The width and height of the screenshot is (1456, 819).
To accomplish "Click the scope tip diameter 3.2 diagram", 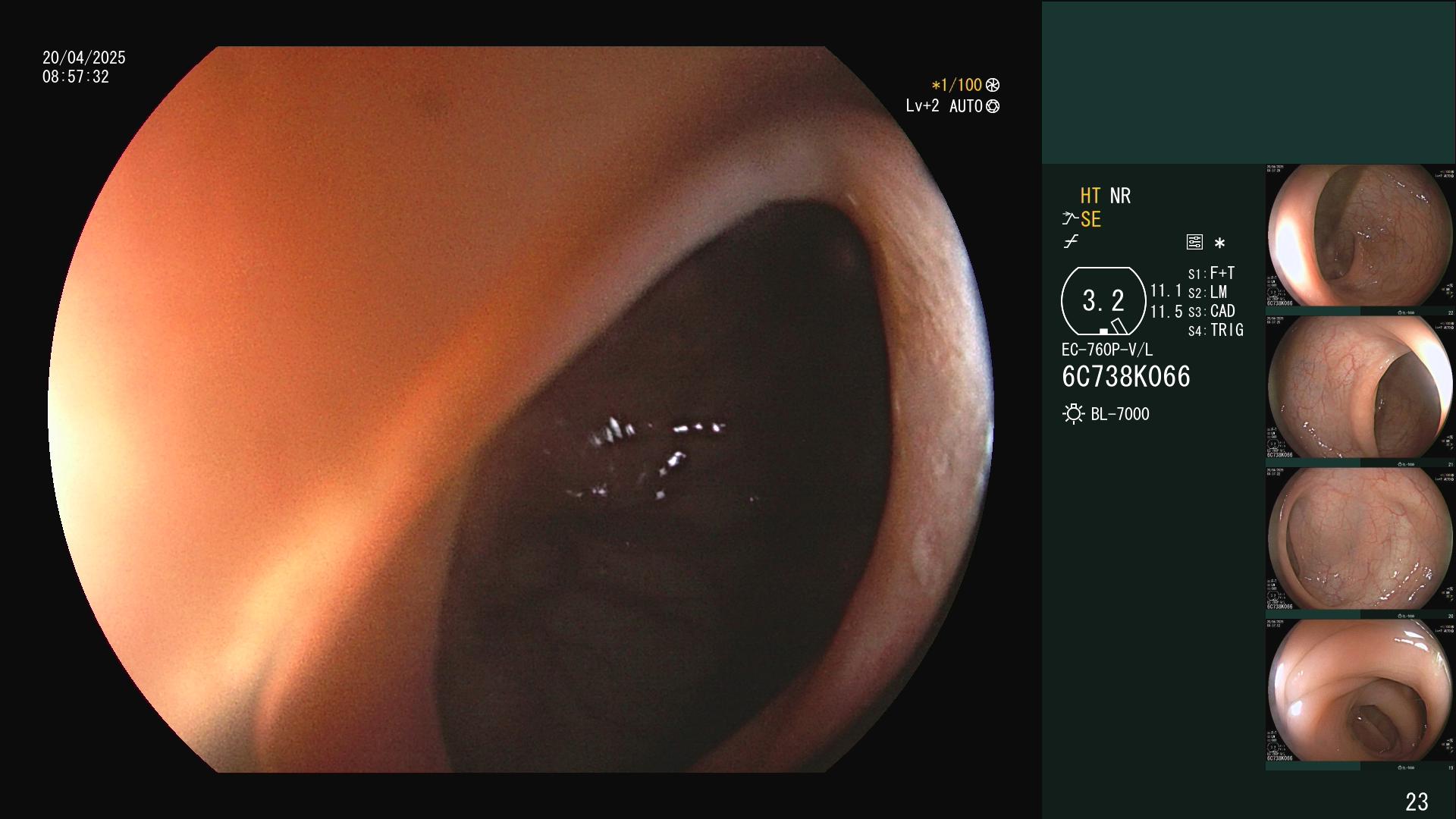I will (1103, 301).
